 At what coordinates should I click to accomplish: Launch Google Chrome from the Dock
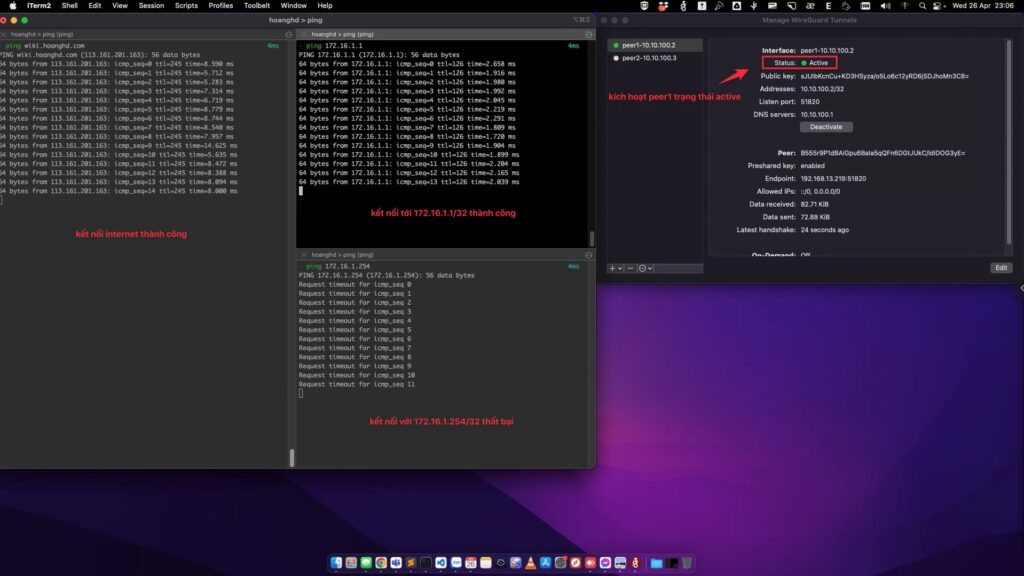(381, 563)
